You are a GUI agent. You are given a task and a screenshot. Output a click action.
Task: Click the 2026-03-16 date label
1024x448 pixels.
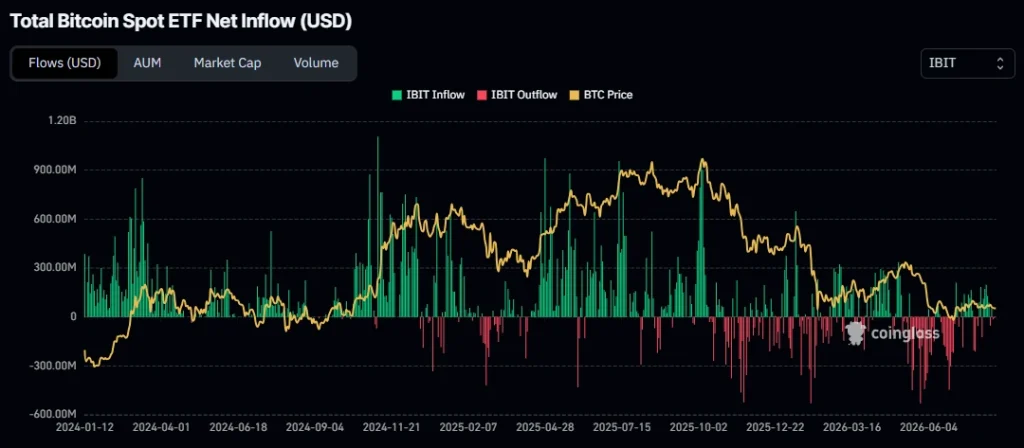[852, 427]
